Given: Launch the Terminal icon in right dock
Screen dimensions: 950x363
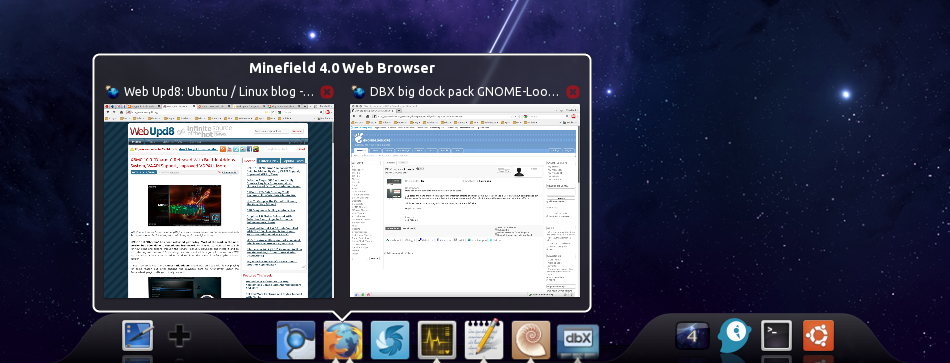Looking at the screenshot, I should [x=777, y=335].
